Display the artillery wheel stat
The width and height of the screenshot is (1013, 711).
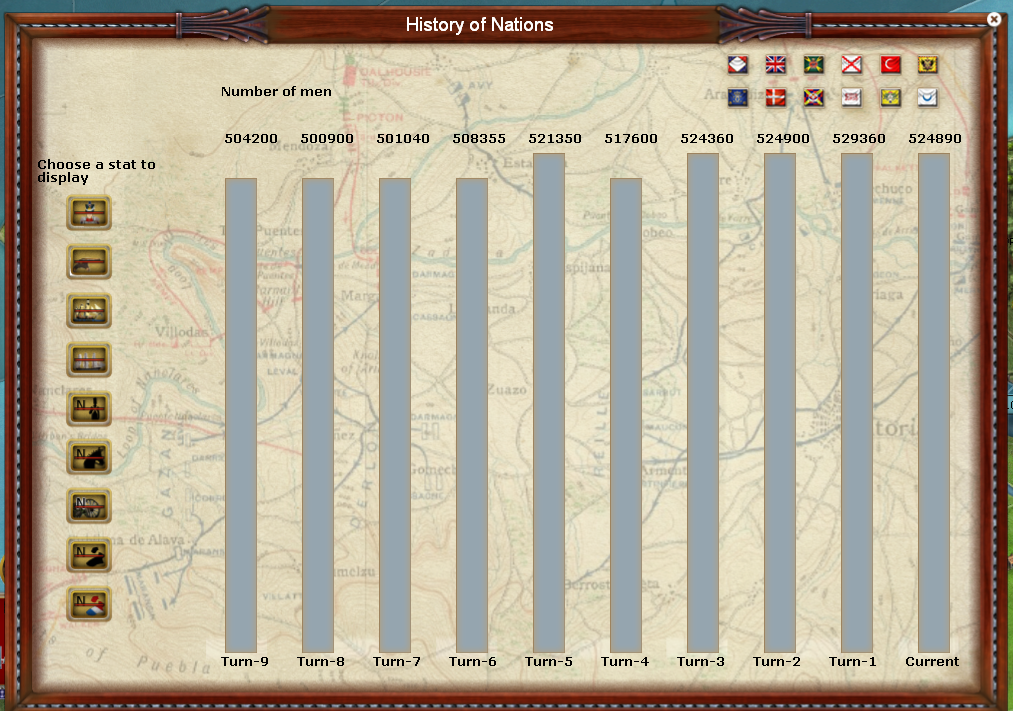[x=89, y=506]
